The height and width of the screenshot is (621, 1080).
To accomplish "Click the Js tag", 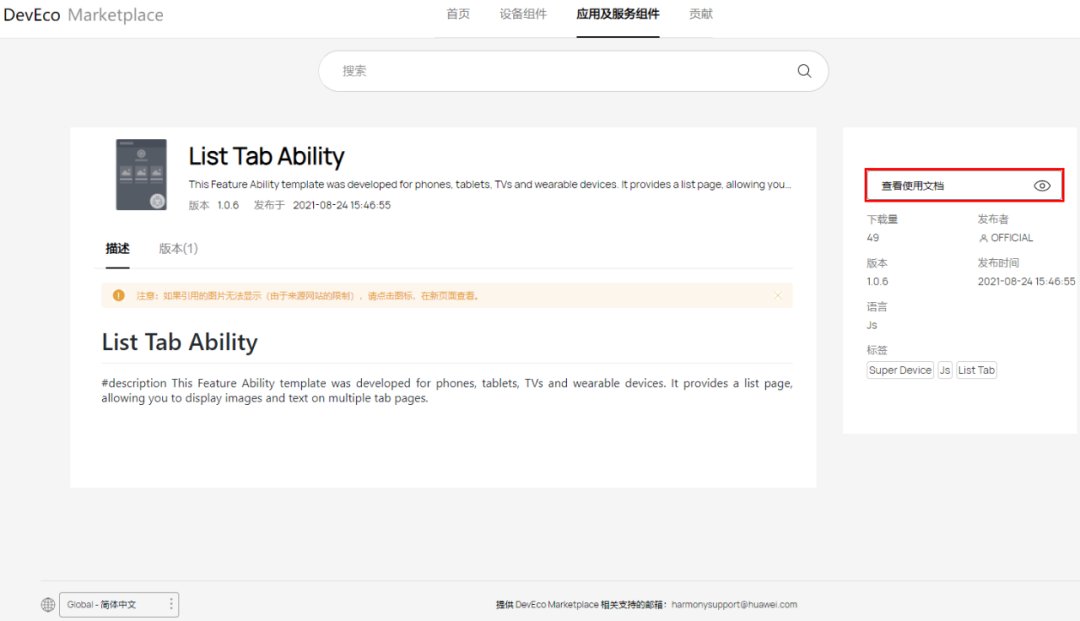I will point(945,370).
